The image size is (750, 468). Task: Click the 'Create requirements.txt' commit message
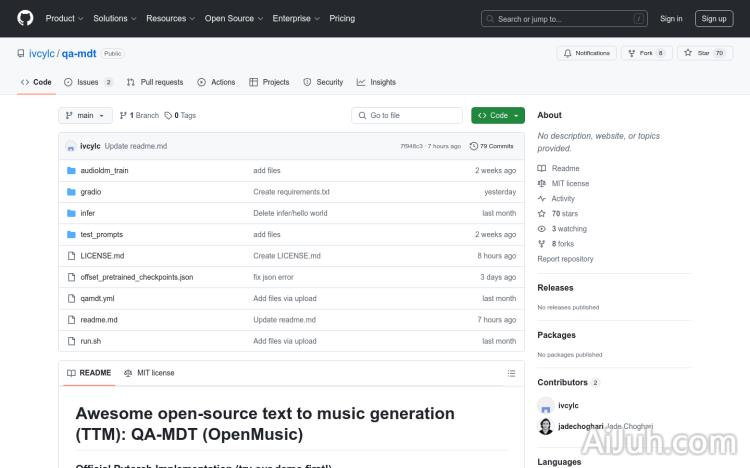[x=291, y=192]
